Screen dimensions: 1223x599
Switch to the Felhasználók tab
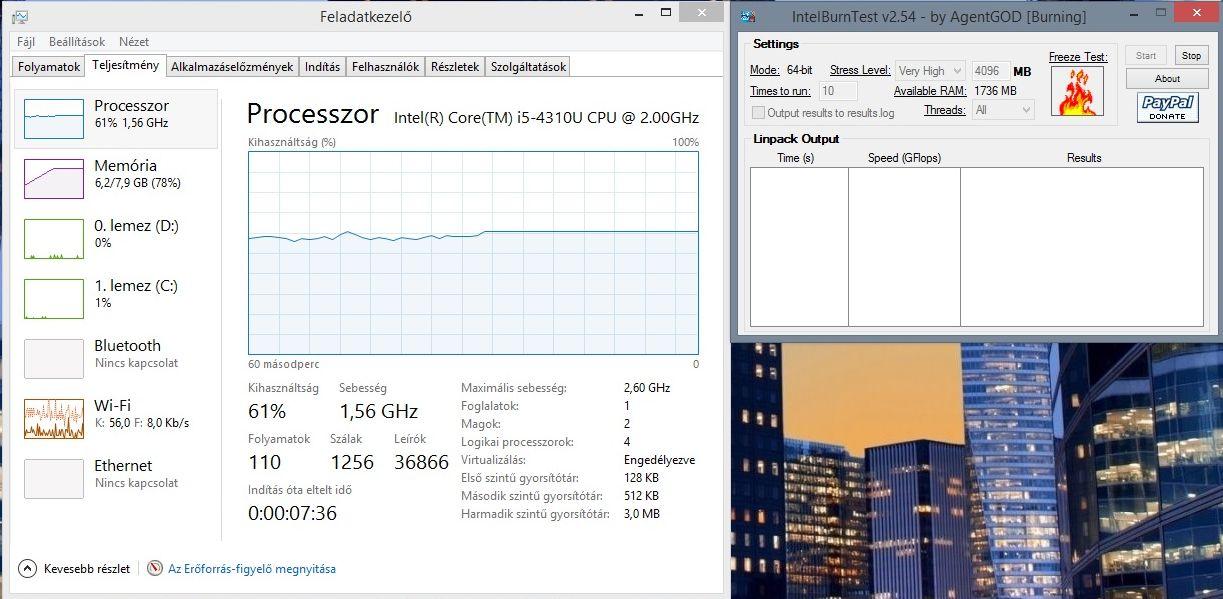[x=385, y=67]
